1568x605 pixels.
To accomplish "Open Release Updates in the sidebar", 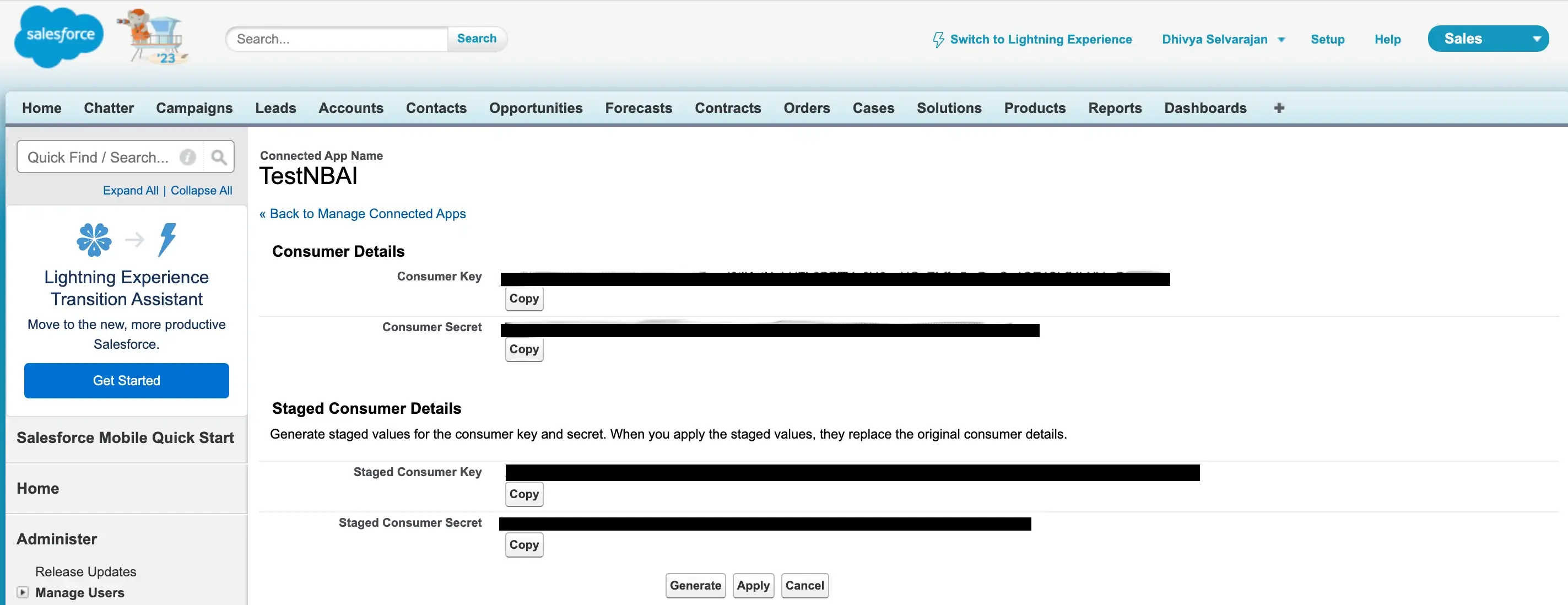I will tap(86, 571).
